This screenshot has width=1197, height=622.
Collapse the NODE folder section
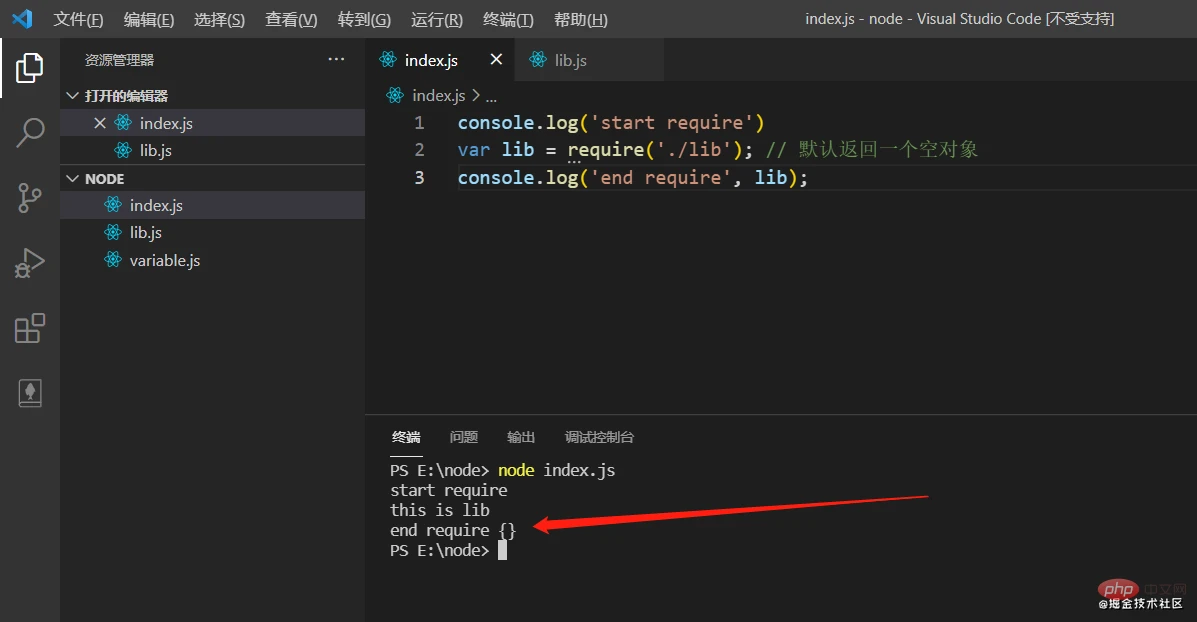pos(73,179)
